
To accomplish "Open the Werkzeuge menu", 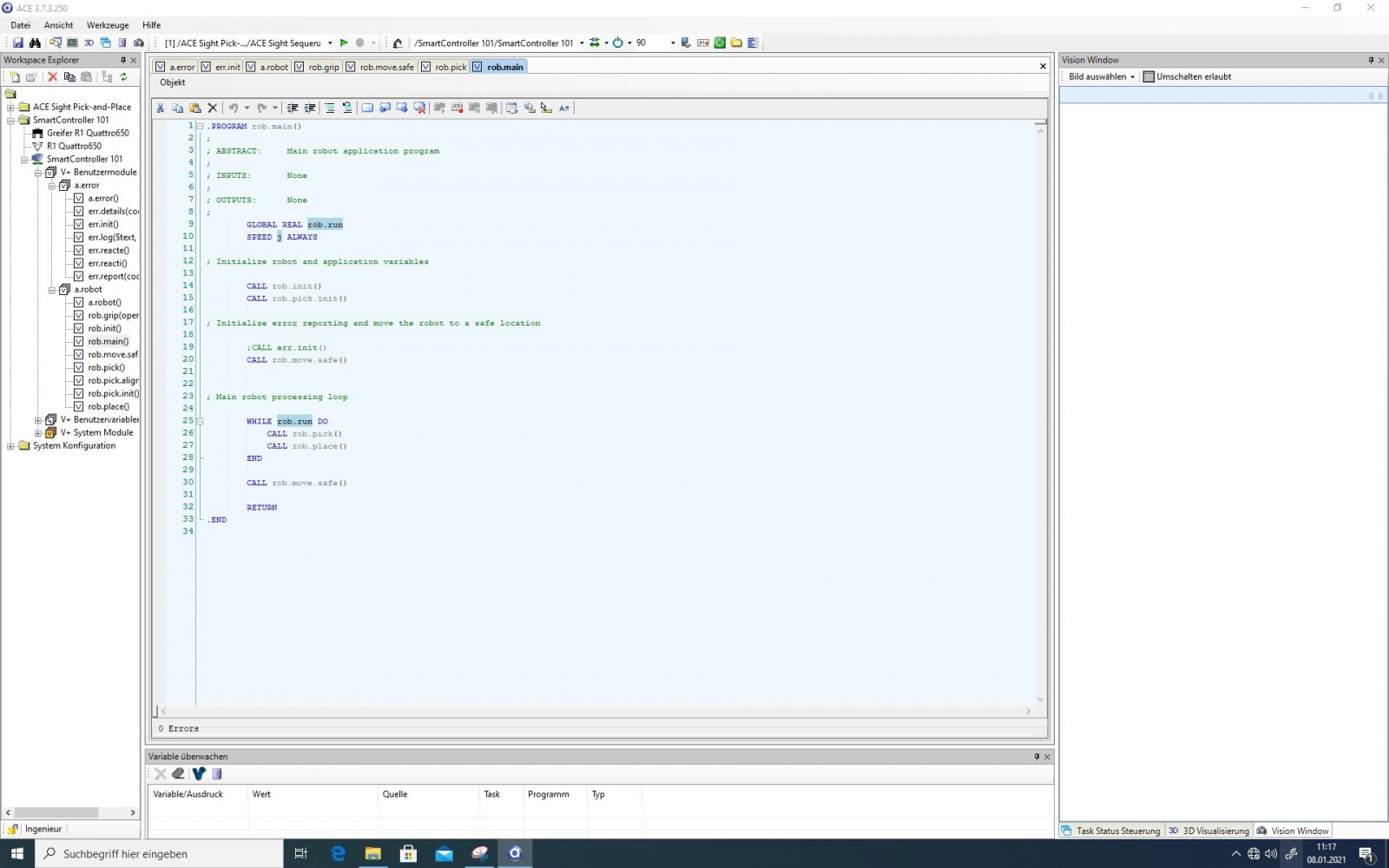I will (108, 25).
